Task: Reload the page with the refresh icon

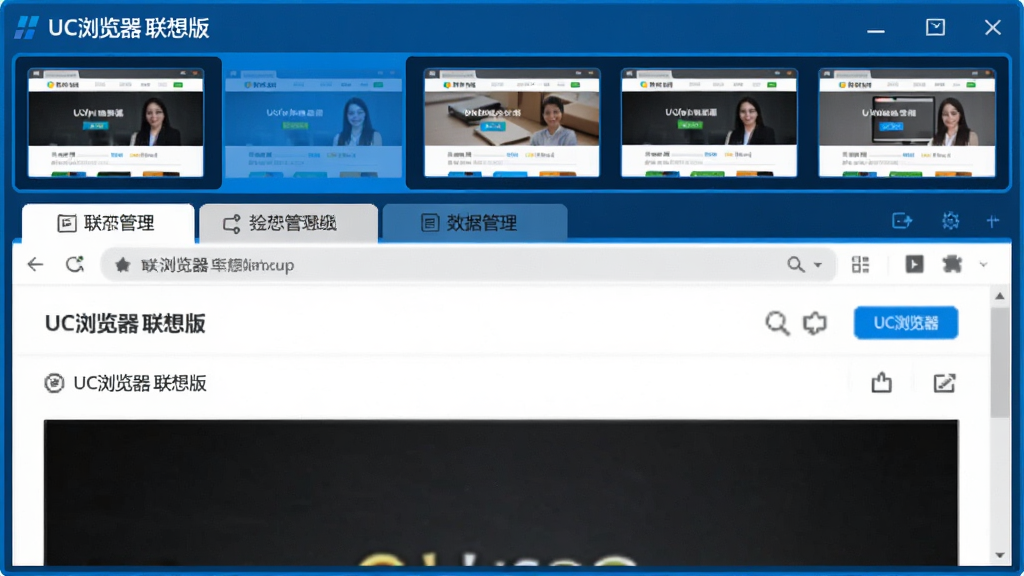Action: tap(75, 264)
